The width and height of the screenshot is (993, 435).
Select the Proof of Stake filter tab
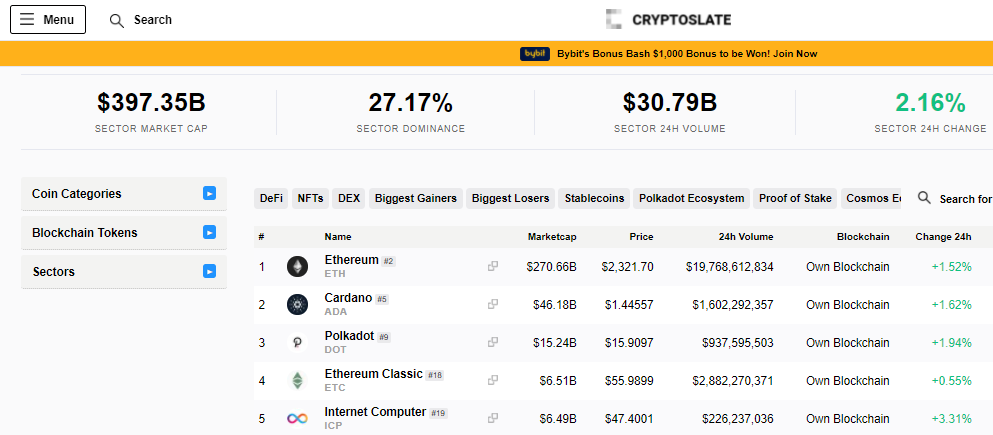tap(795, 198)
